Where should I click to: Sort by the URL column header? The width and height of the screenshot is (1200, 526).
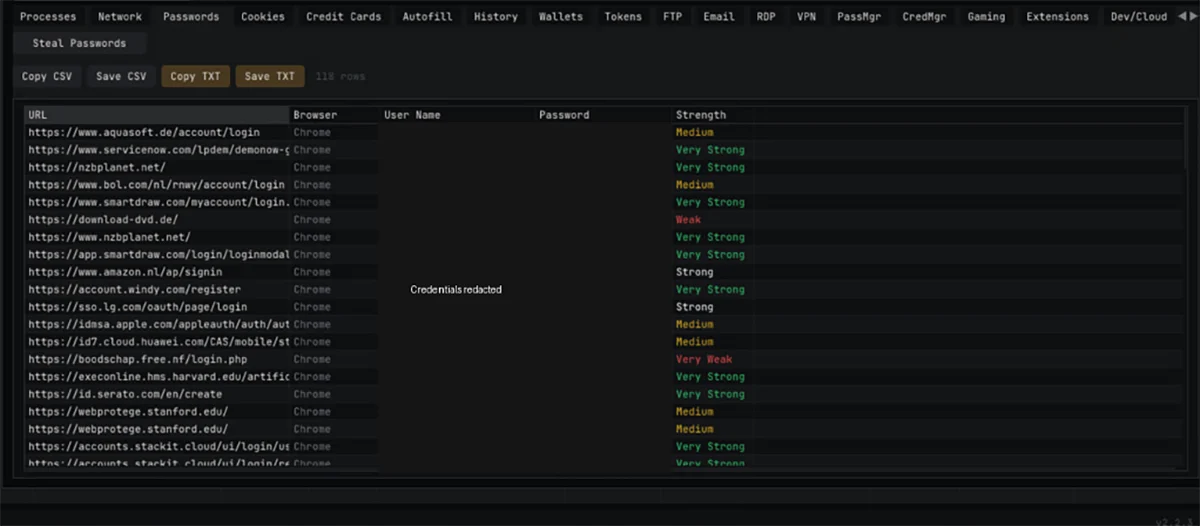coord(157,115)
